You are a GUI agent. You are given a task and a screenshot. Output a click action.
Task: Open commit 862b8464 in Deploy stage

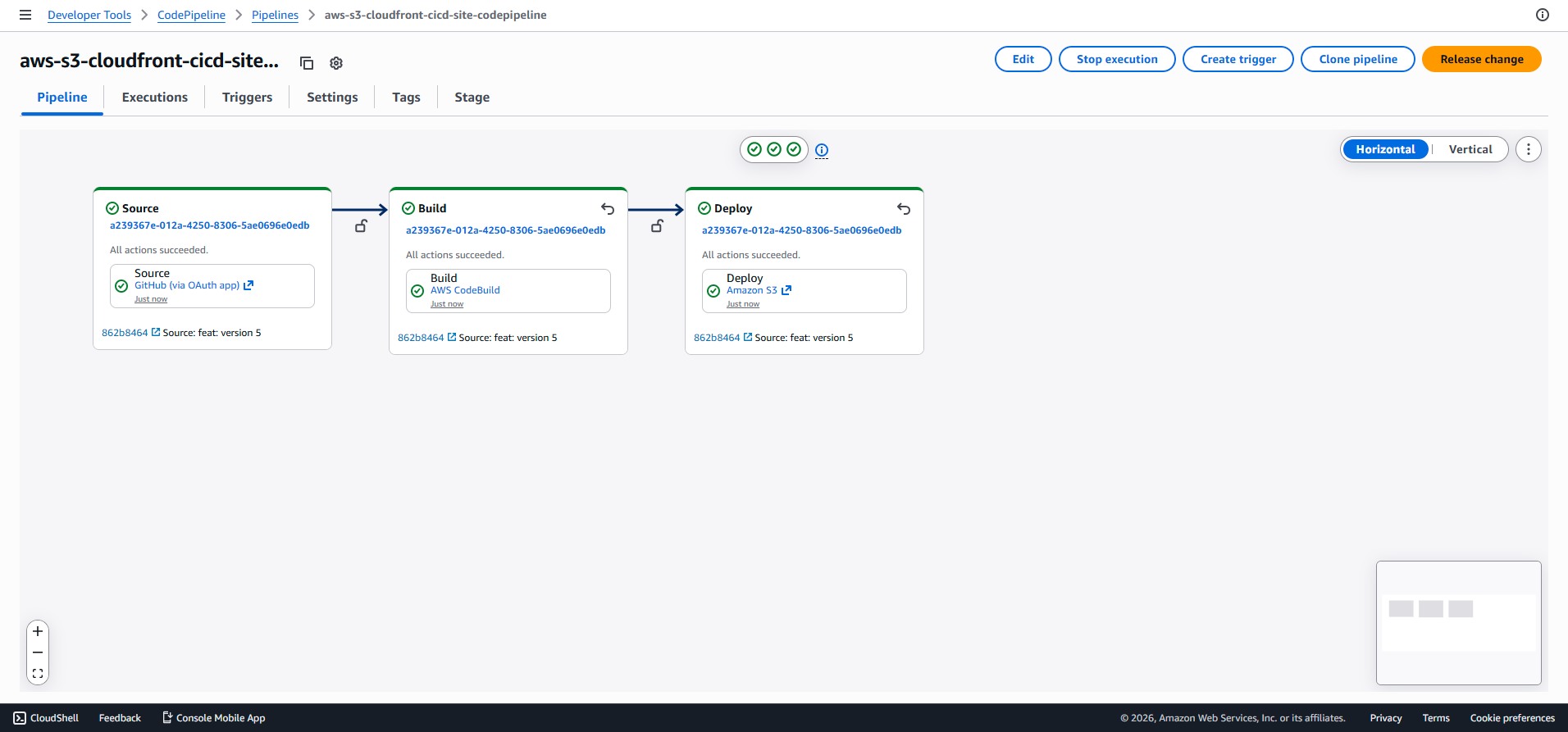pos(717,338)
